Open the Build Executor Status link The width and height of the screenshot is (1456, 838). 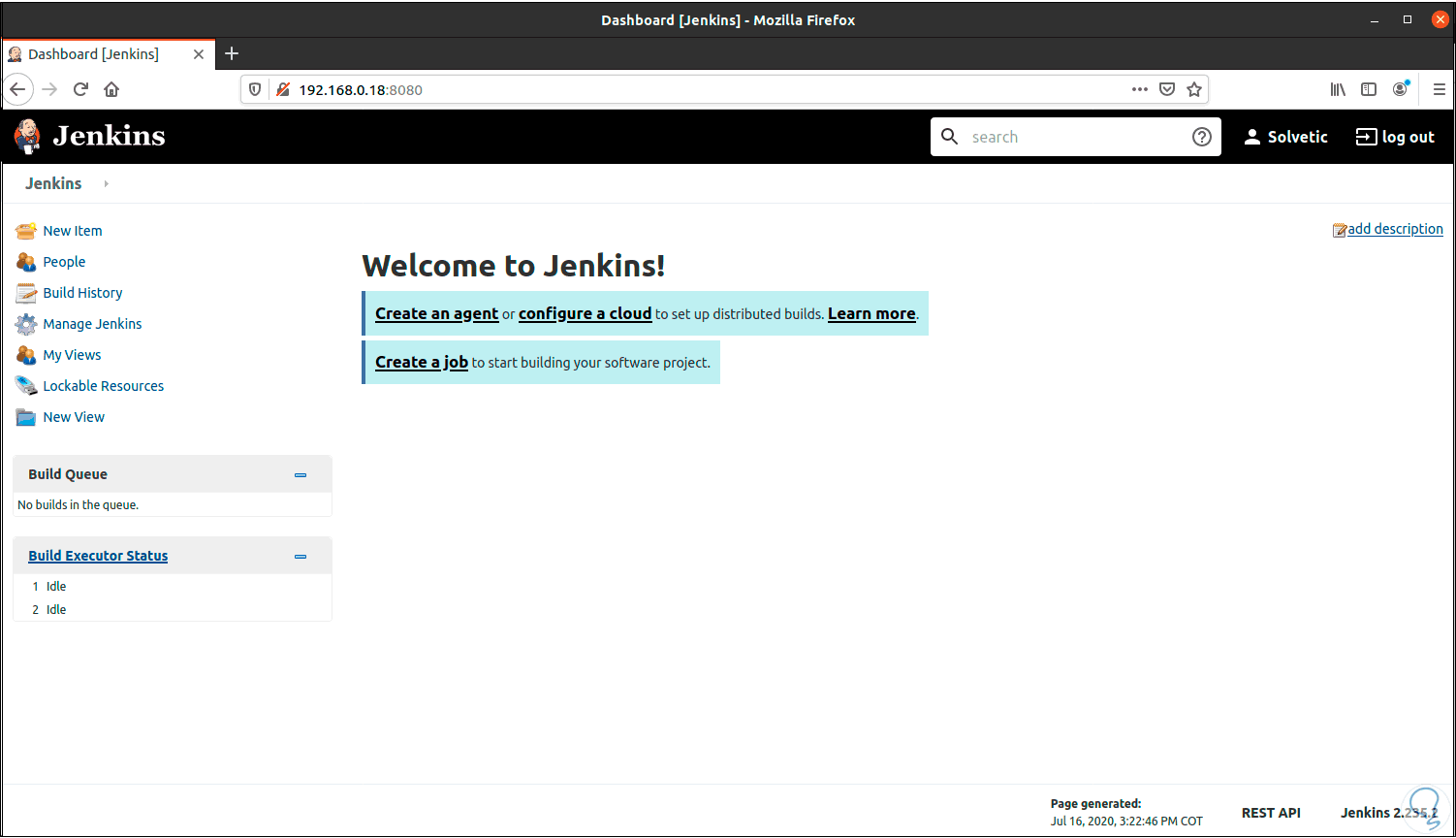[x=98, y=556]
